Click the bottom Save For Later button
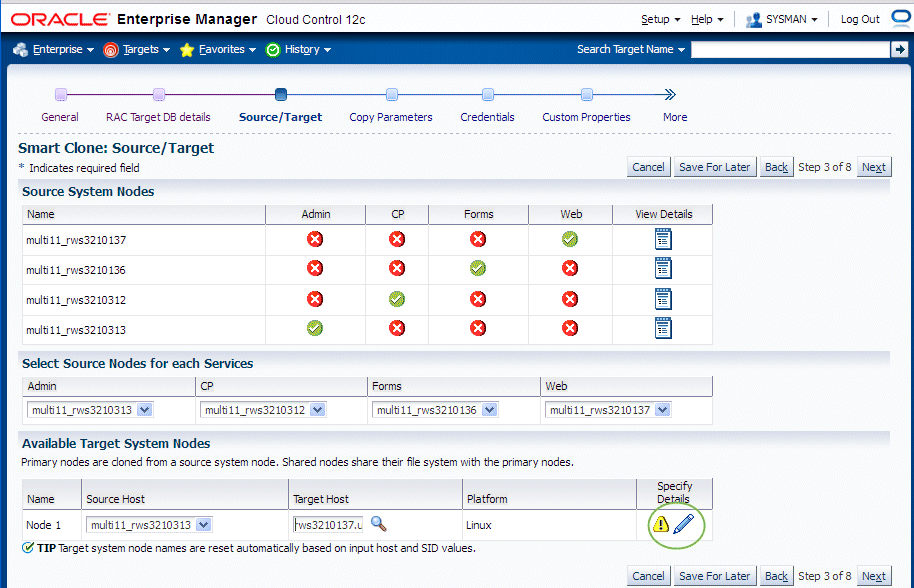This screenshot has height=588, width=914. 714,576
